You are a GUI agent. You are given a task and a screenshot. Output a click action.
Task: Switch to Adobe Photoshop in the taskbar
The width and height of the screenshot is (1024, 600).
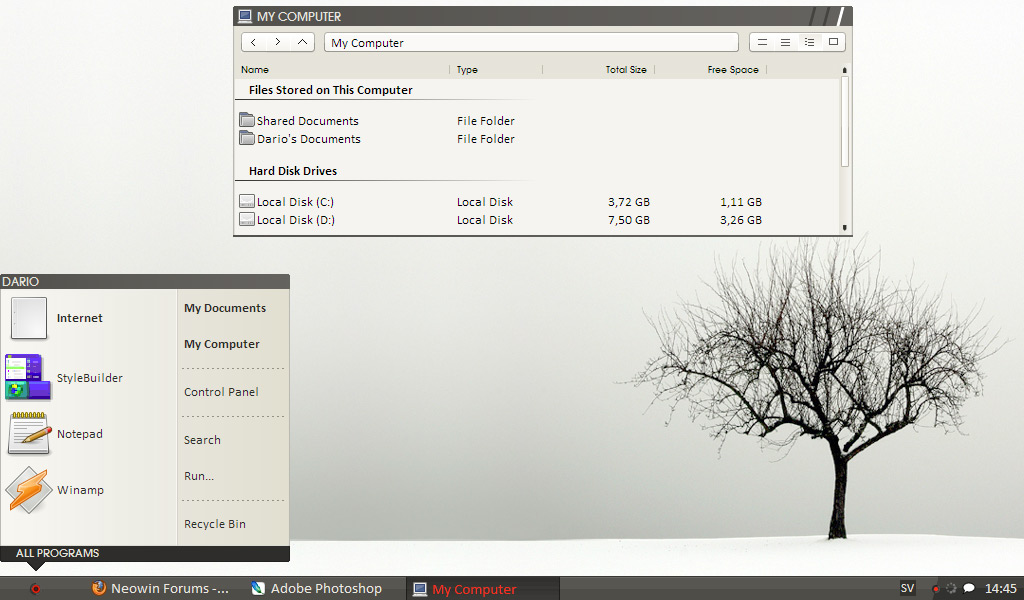(x=317, y=589)
